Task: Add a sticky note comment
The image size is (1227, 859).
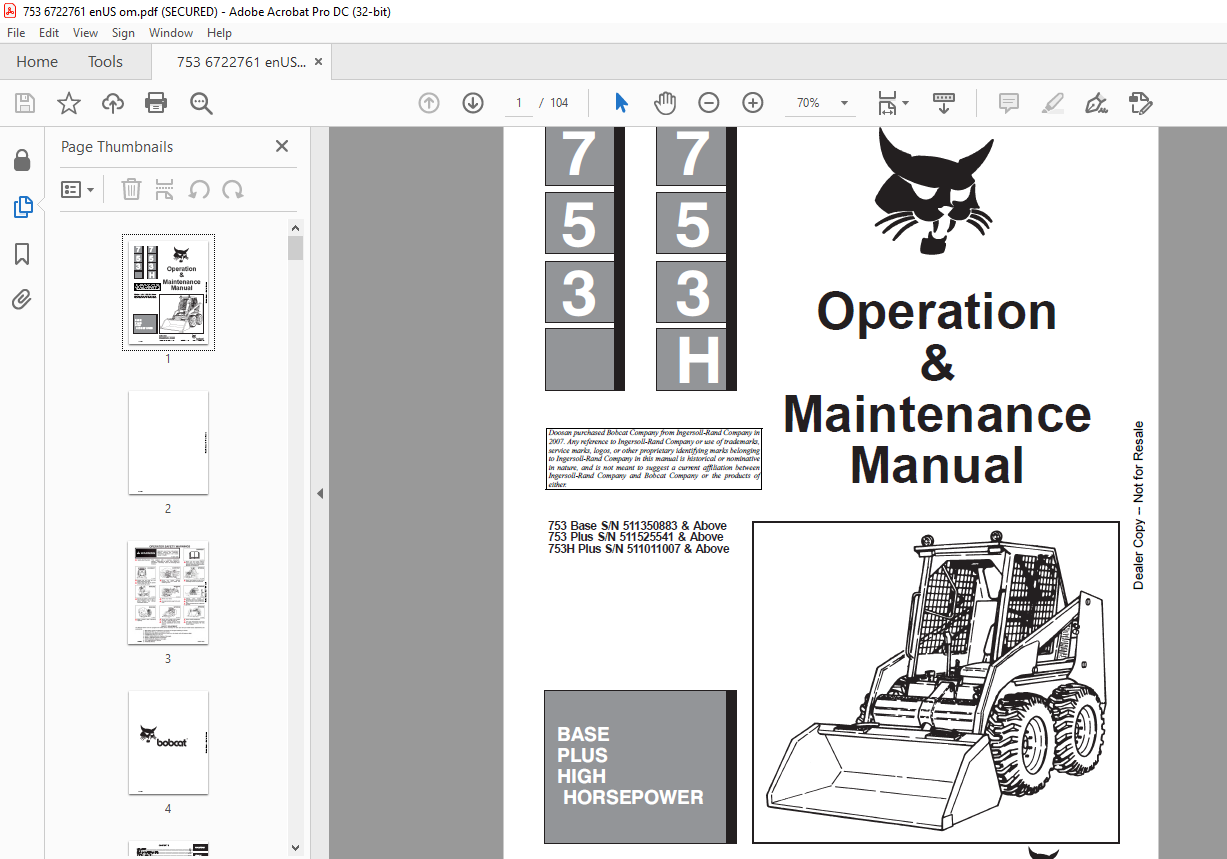Action: tap(1009, 103)
